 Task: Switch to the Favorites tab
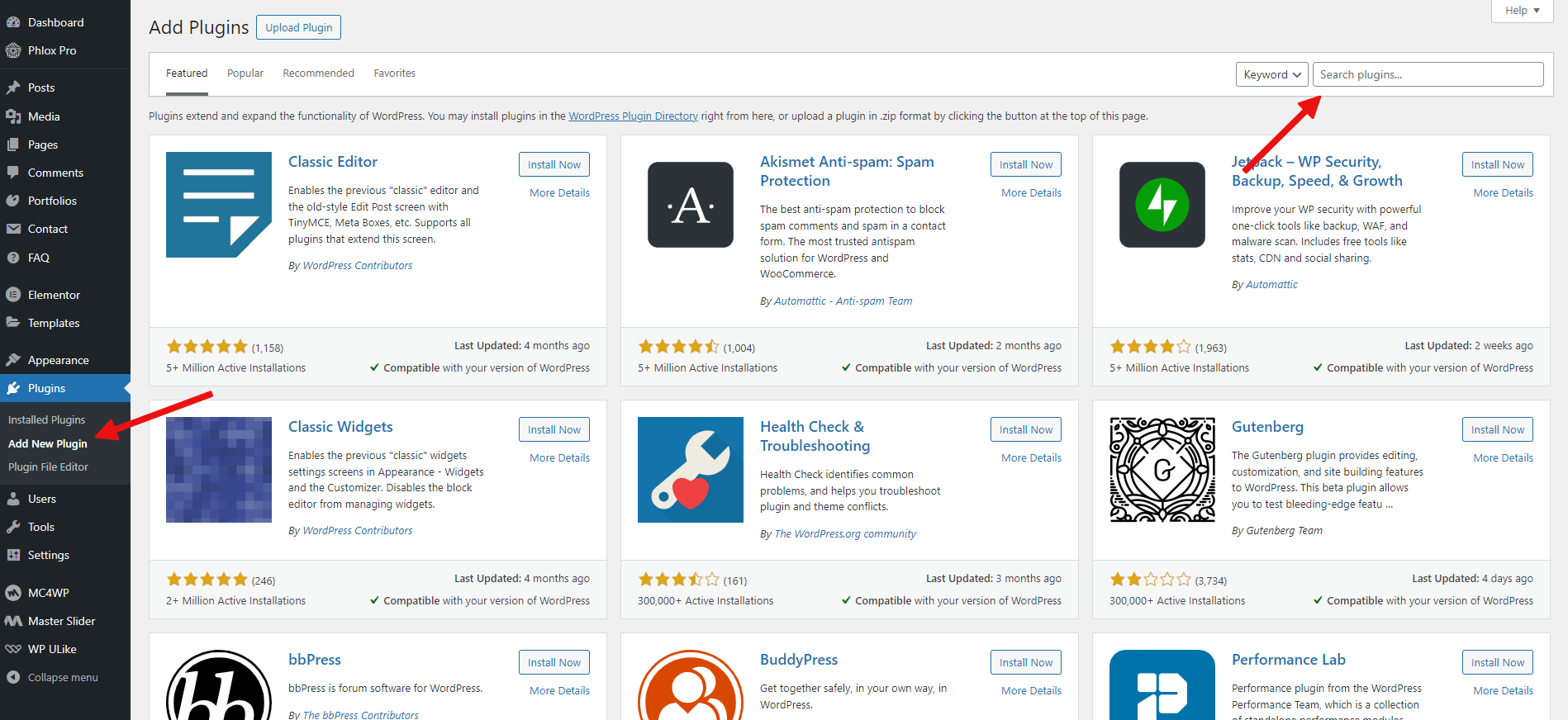395,73
